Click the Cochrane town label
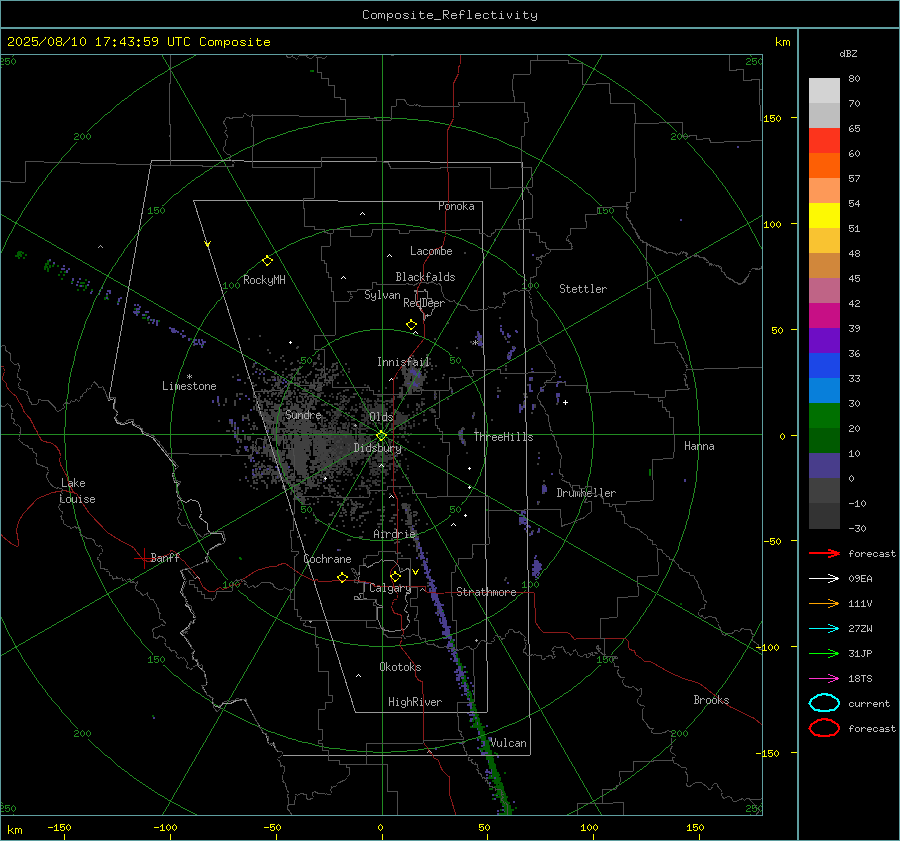Image resolution: width=900 pixels, height=841 pixels. [x=327, y=559]
